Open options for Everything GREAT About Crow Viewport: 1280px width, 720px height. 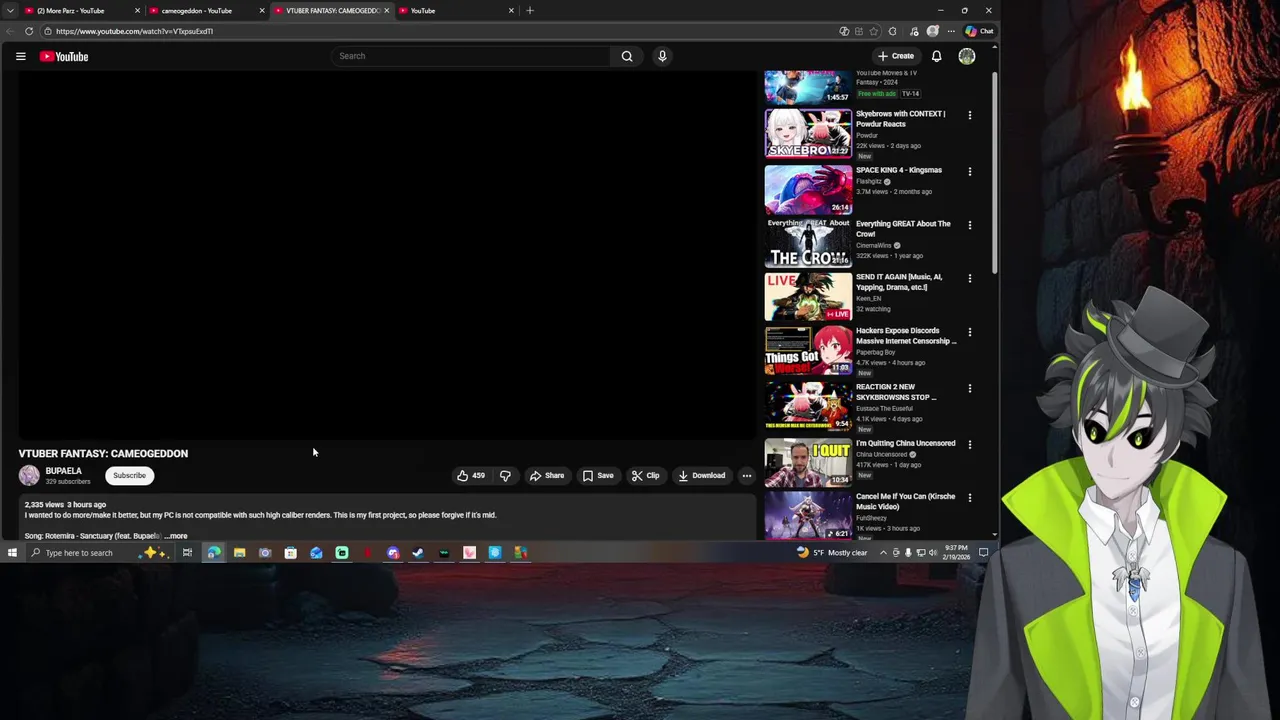tap(969, 225)
